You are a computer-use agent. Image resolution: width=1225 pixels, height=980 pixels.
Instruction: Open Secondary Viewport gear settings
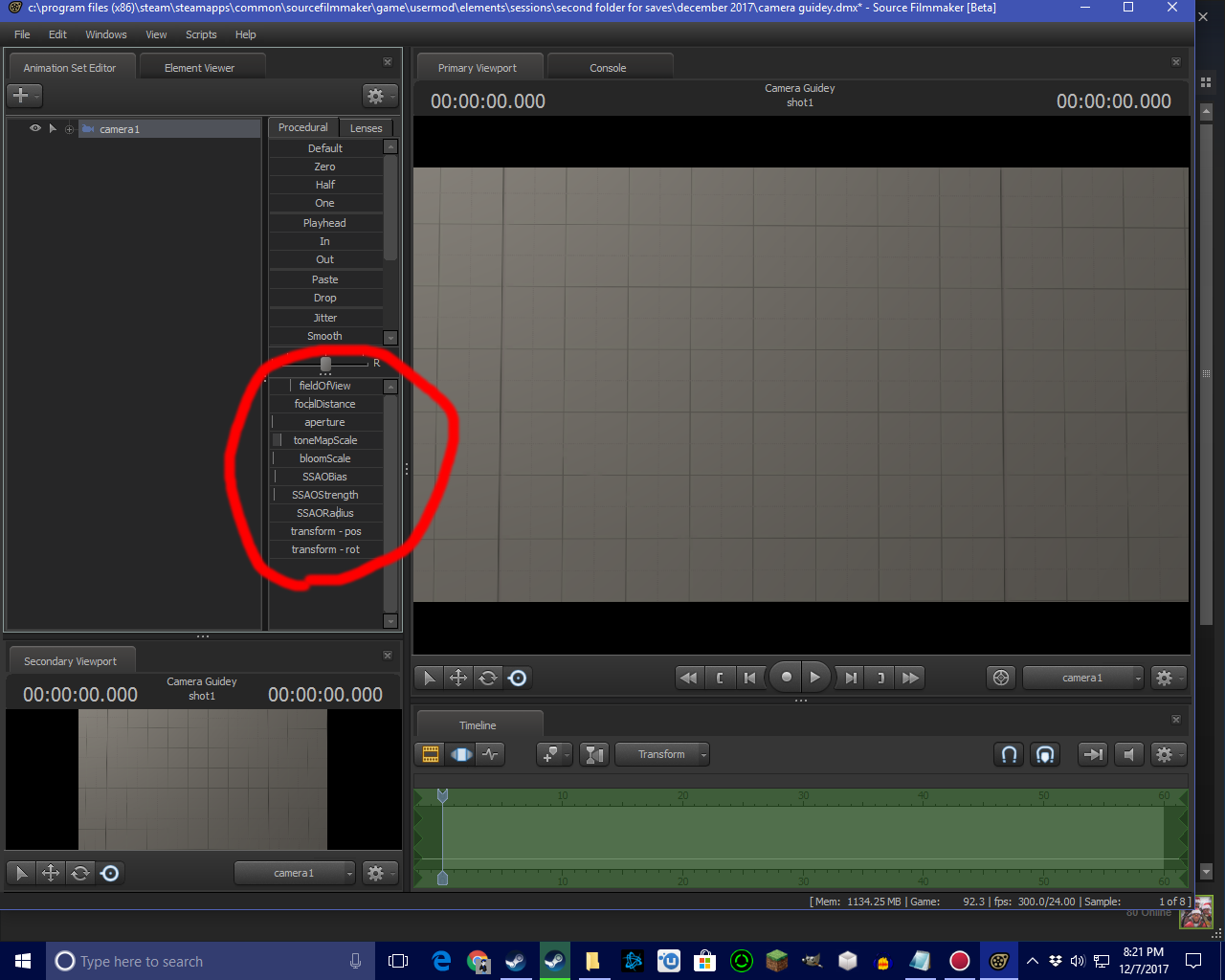pyautogui.click(x=380, y=873)
